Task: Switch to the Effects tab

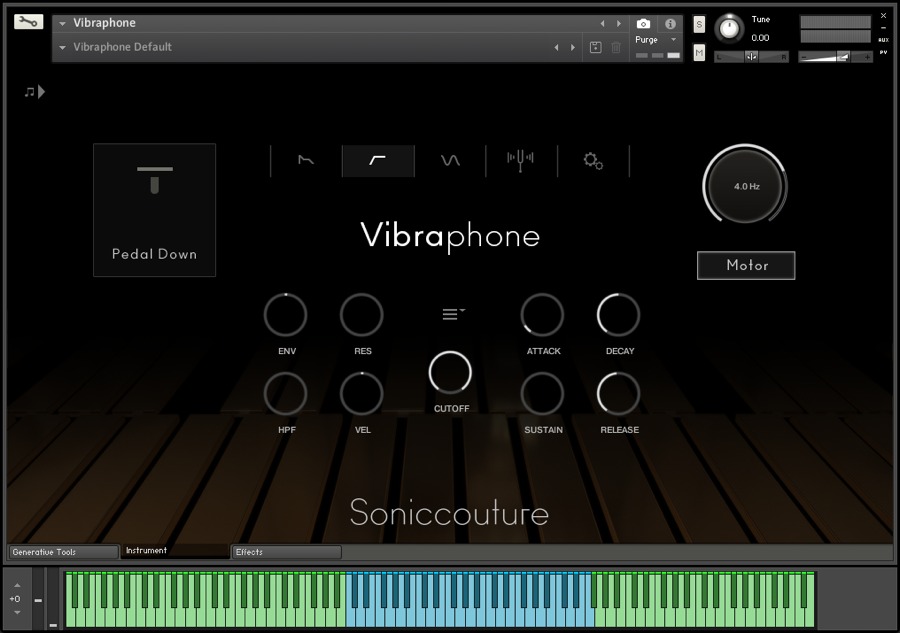Action: pyautogui.click(x=286, y=552)
